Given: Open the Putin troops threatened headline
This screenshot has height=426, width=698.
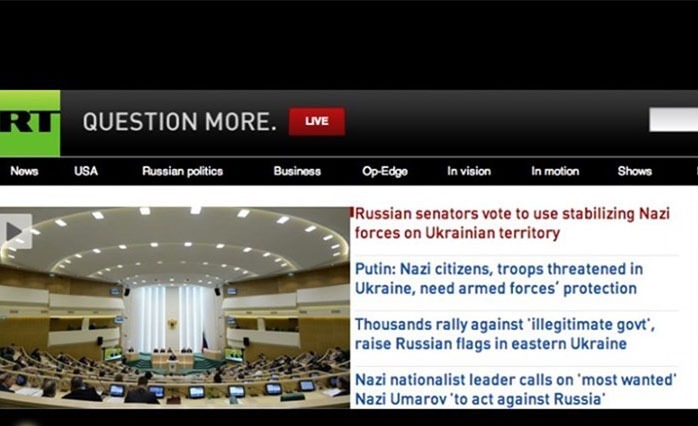Looking at the screenshot, I should (499, 279).
